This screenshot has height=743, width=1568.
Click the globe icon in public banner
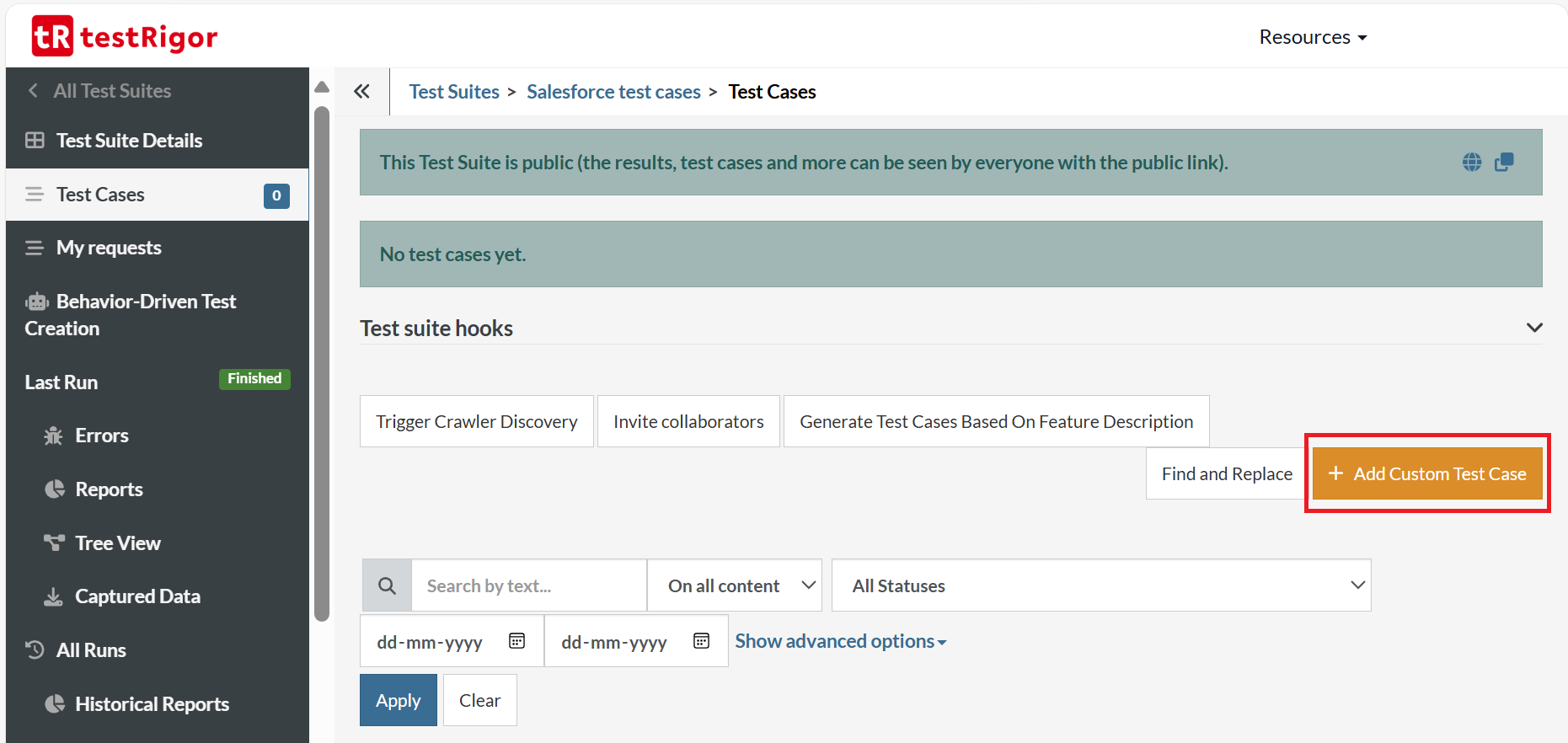pyautogui.click(x=1472, y=162)
